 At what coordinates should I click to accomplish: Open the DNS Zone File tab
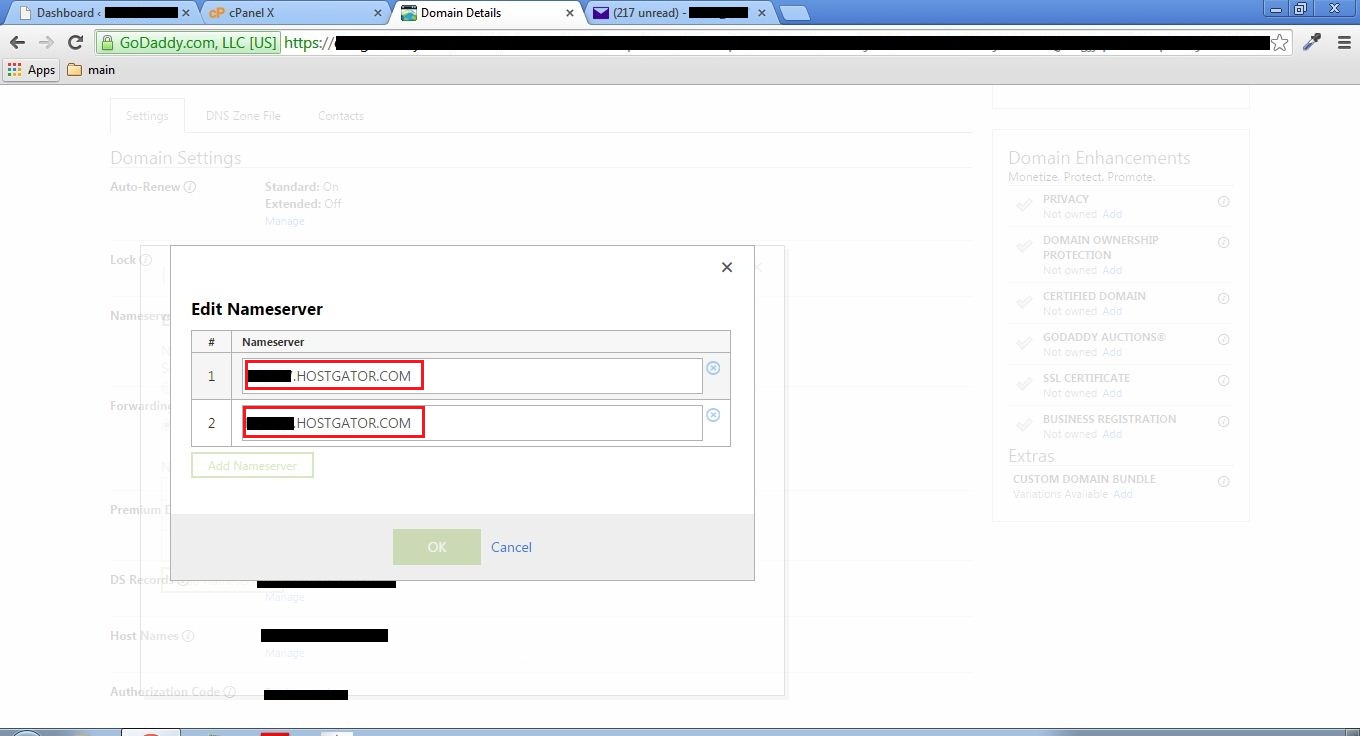(243, 116)
